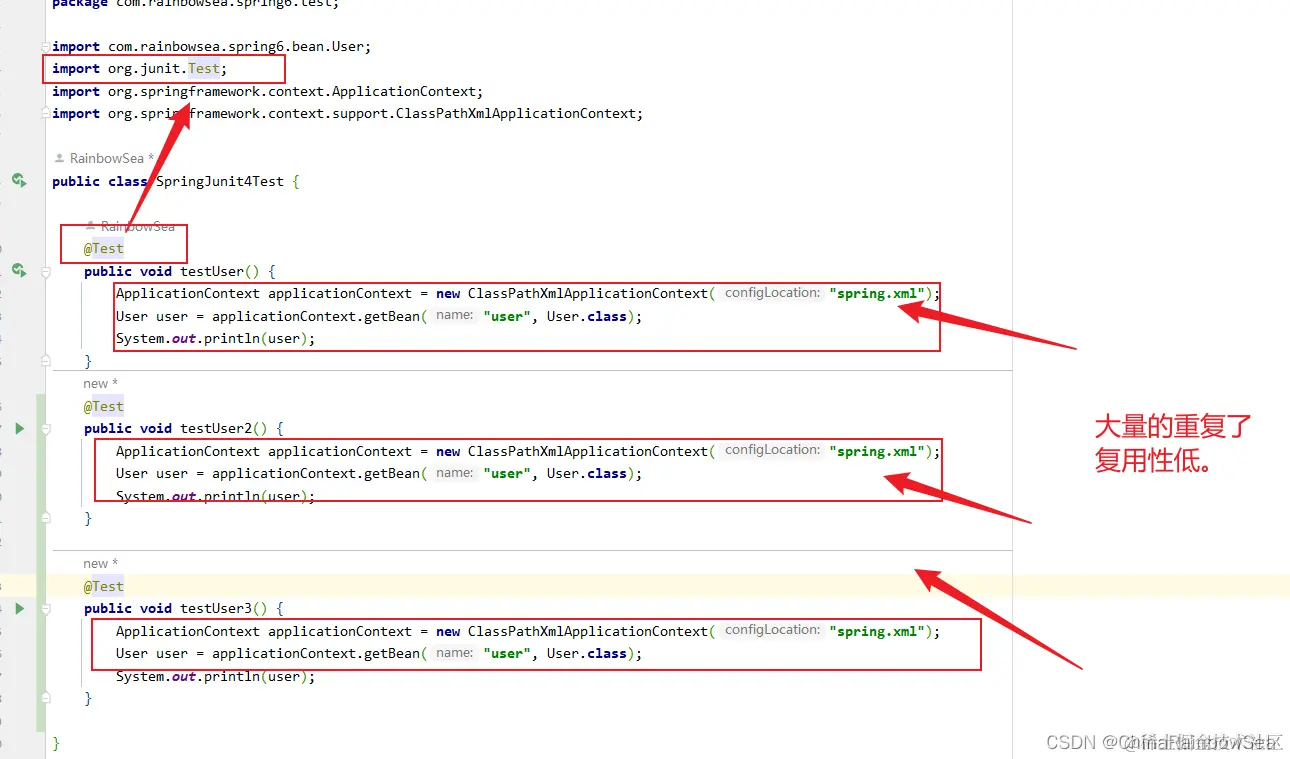
Task: Click the SpringJunit4Test class name
Action: (x=220, y=181)
